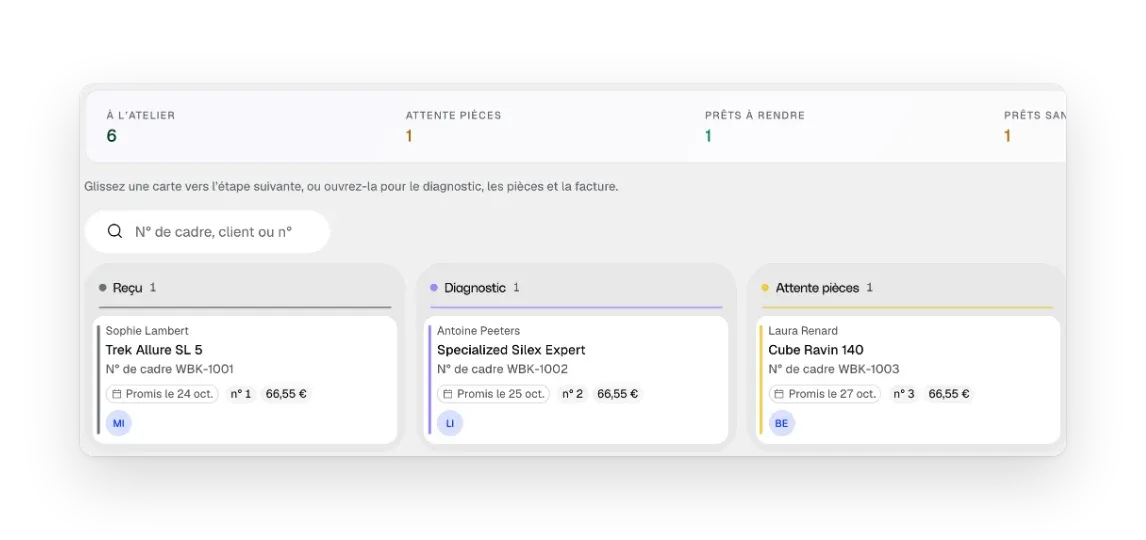Click the purple dot beside Diagnostic
Image resolution: width=1146 pixels, height=540 pixels.
click(x=434, y=288)
